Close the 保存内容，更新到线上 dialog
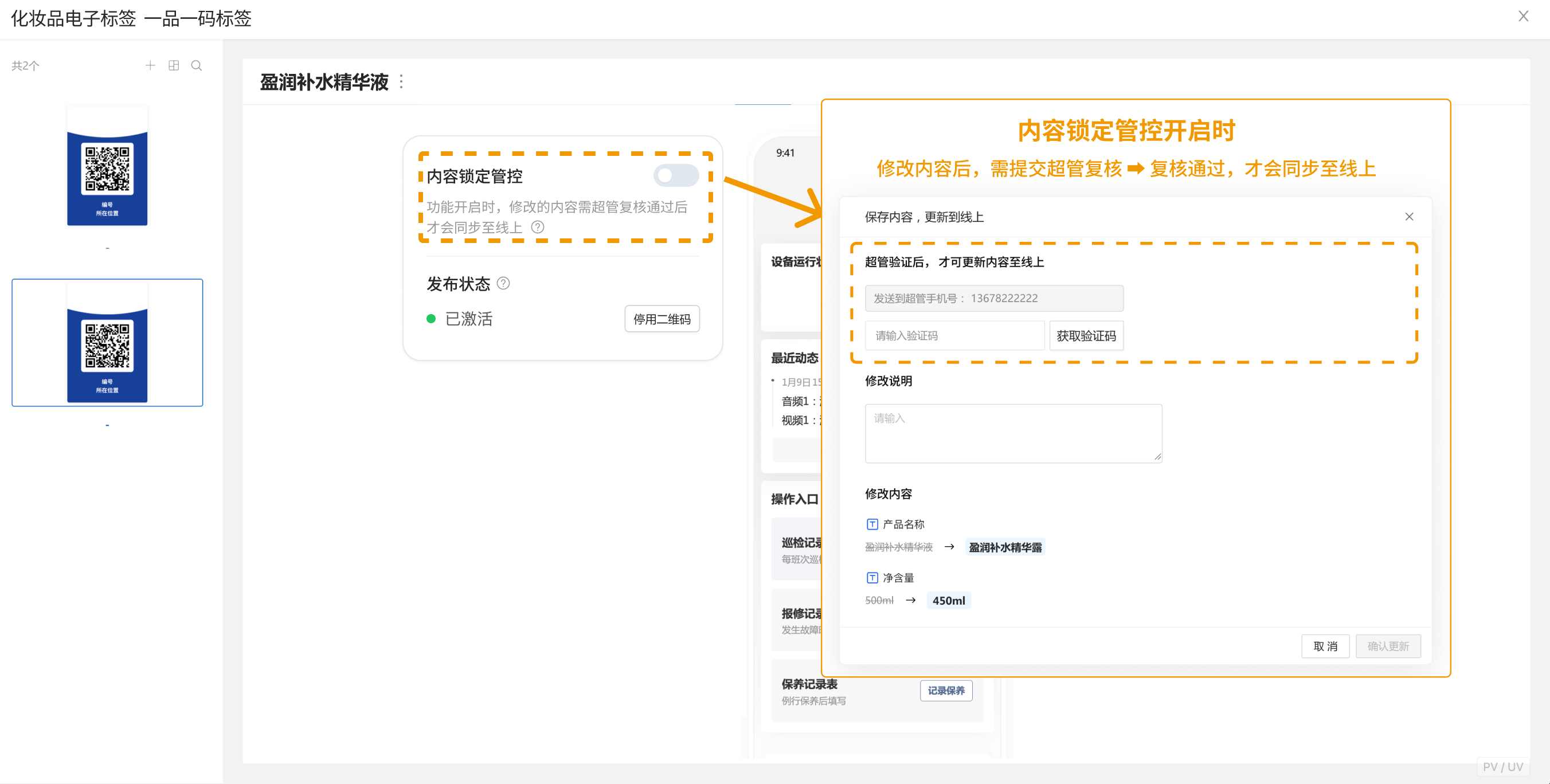The width and height of the screenshot is (1550, 784). (1408, 217)
